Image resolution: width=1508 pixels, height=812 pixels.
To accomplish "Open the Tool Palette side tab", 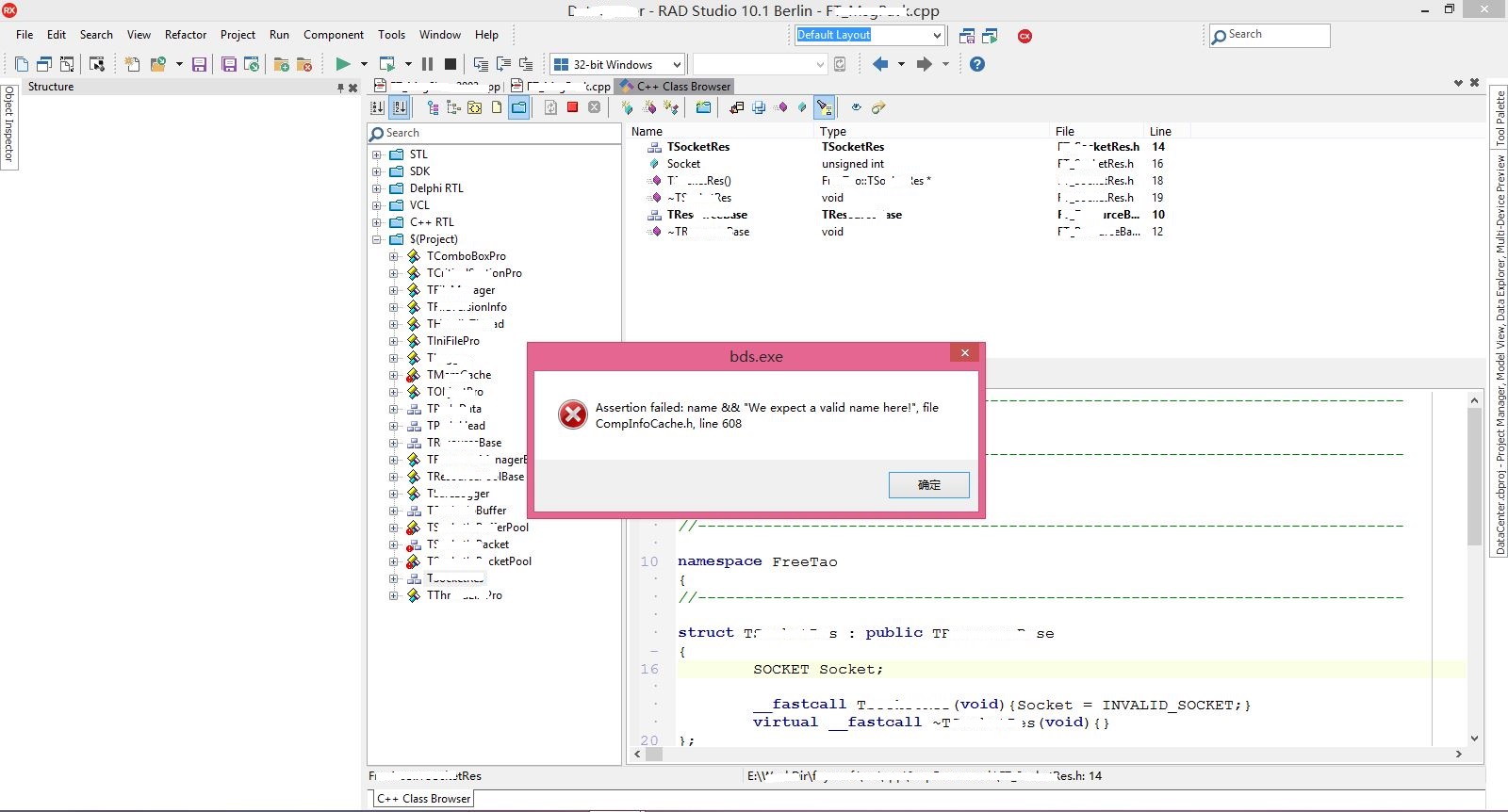I will click(1500, 117).
